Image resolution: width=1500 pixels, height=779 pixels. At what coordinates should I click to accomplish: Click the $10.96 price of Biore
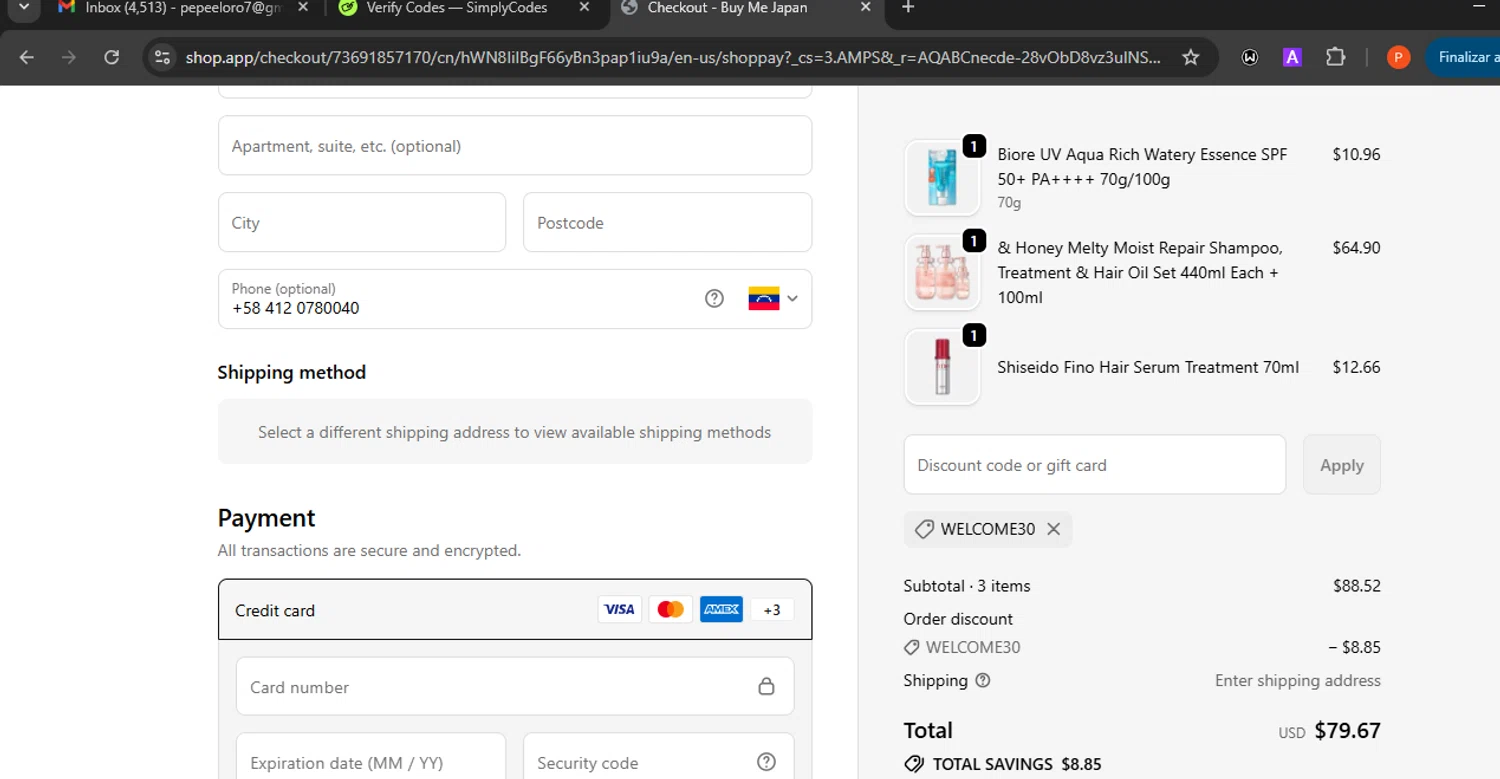pyautogui.click(x=1356, y=154)
